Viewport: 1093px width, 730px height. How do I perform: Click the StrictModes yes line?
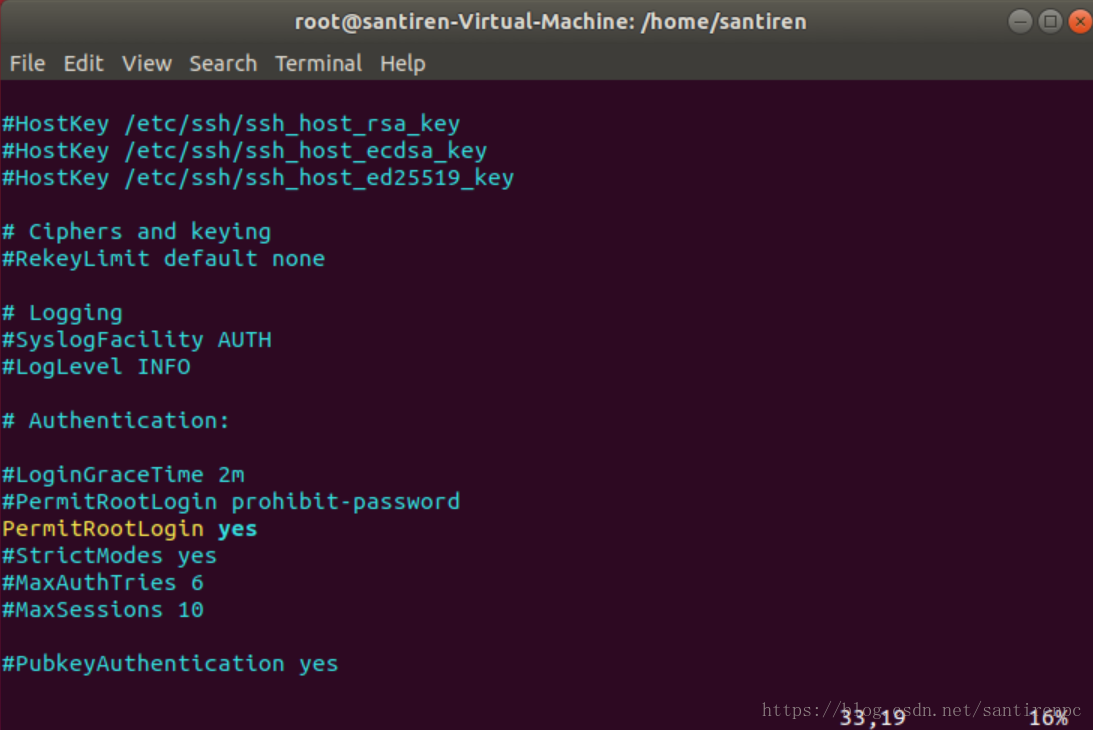(x=108, y=555)
